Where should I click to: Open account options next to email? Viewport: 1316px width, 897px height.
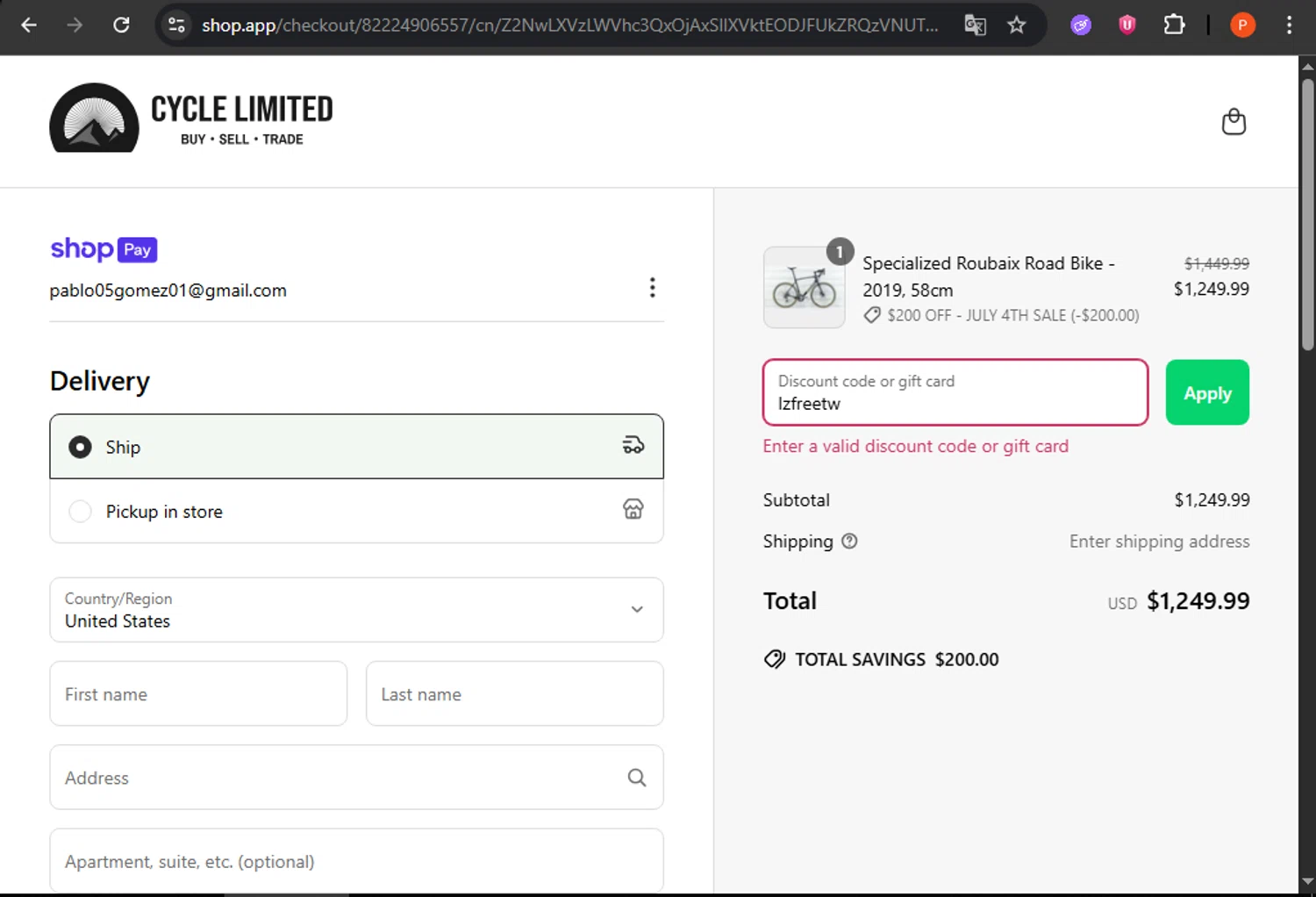click(x=652, y=288)
